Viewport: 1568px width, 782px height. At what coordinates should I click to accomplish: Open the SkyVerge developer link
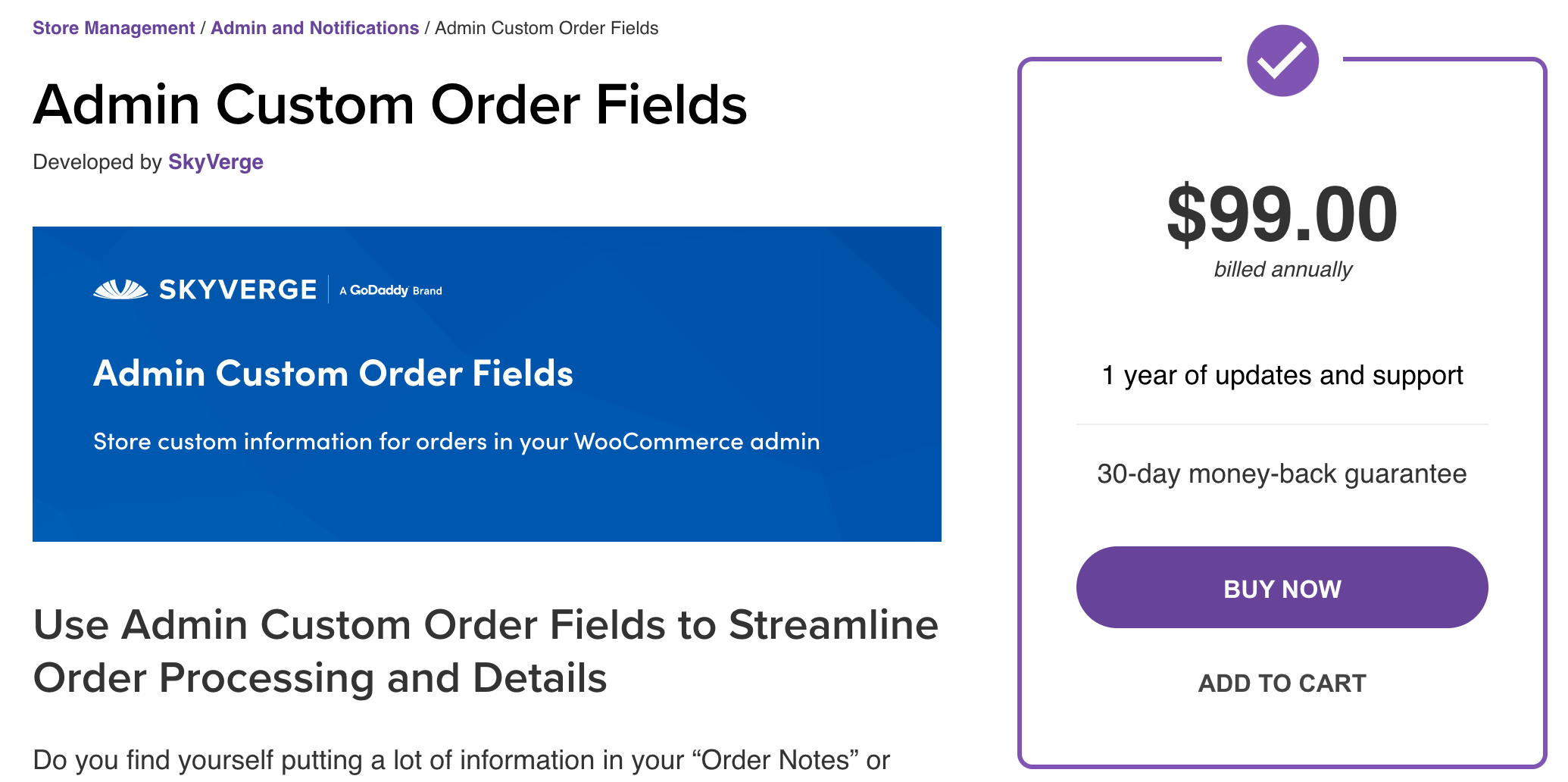pyautogui.click(x=216, y=162)
